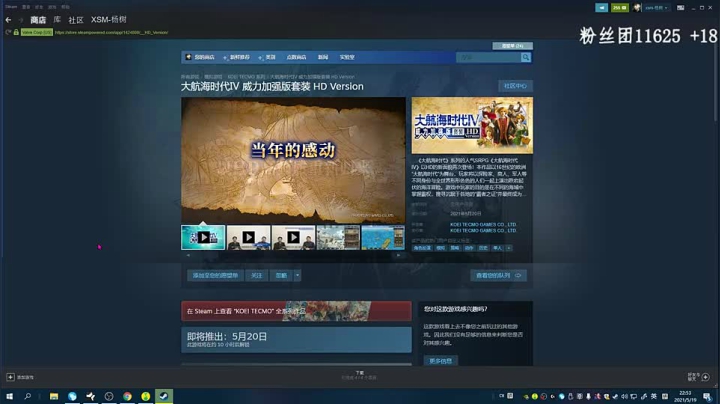Open 新闻 news link in store nav

(323, 57)
